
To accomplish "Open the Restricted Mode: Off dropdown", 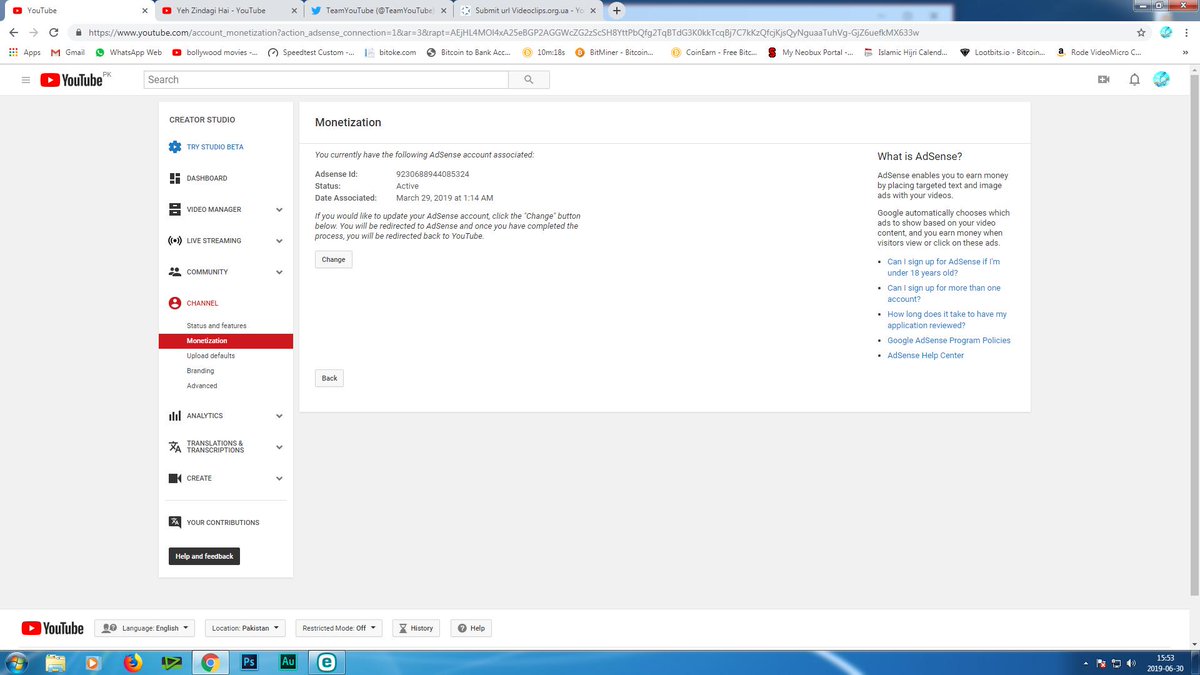I will click(338, 628).
